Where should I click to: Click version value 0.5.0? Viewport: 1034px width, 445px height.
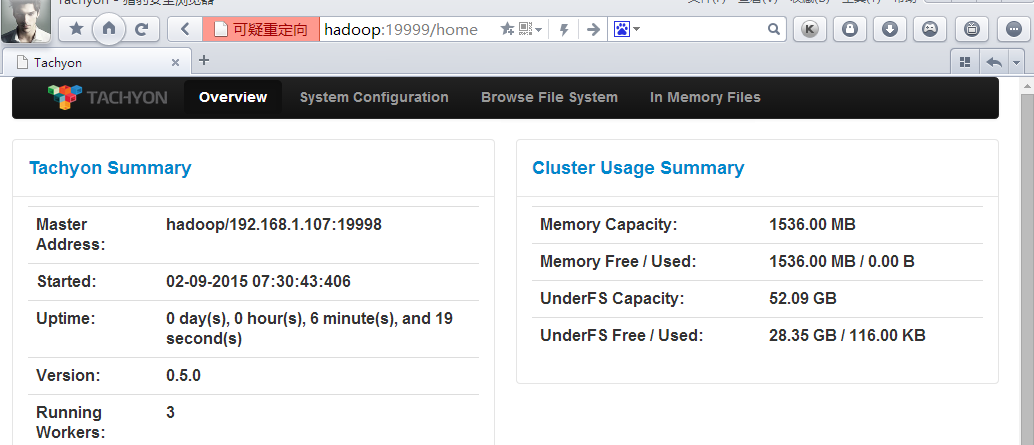tap(183, 376)
